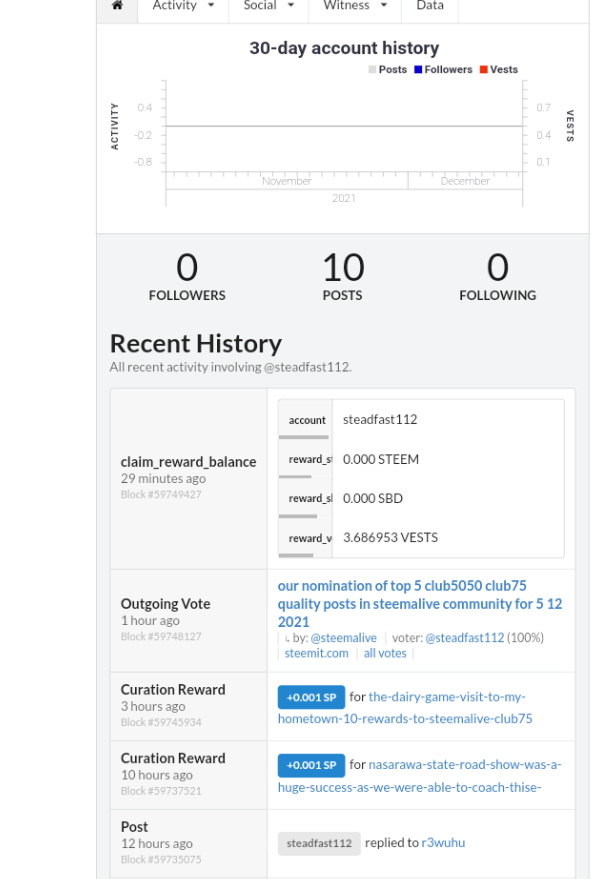The width and height of the screenshot is (601, 879).
Task: Click Block #59737521 text
Action: tap(161, 790)
